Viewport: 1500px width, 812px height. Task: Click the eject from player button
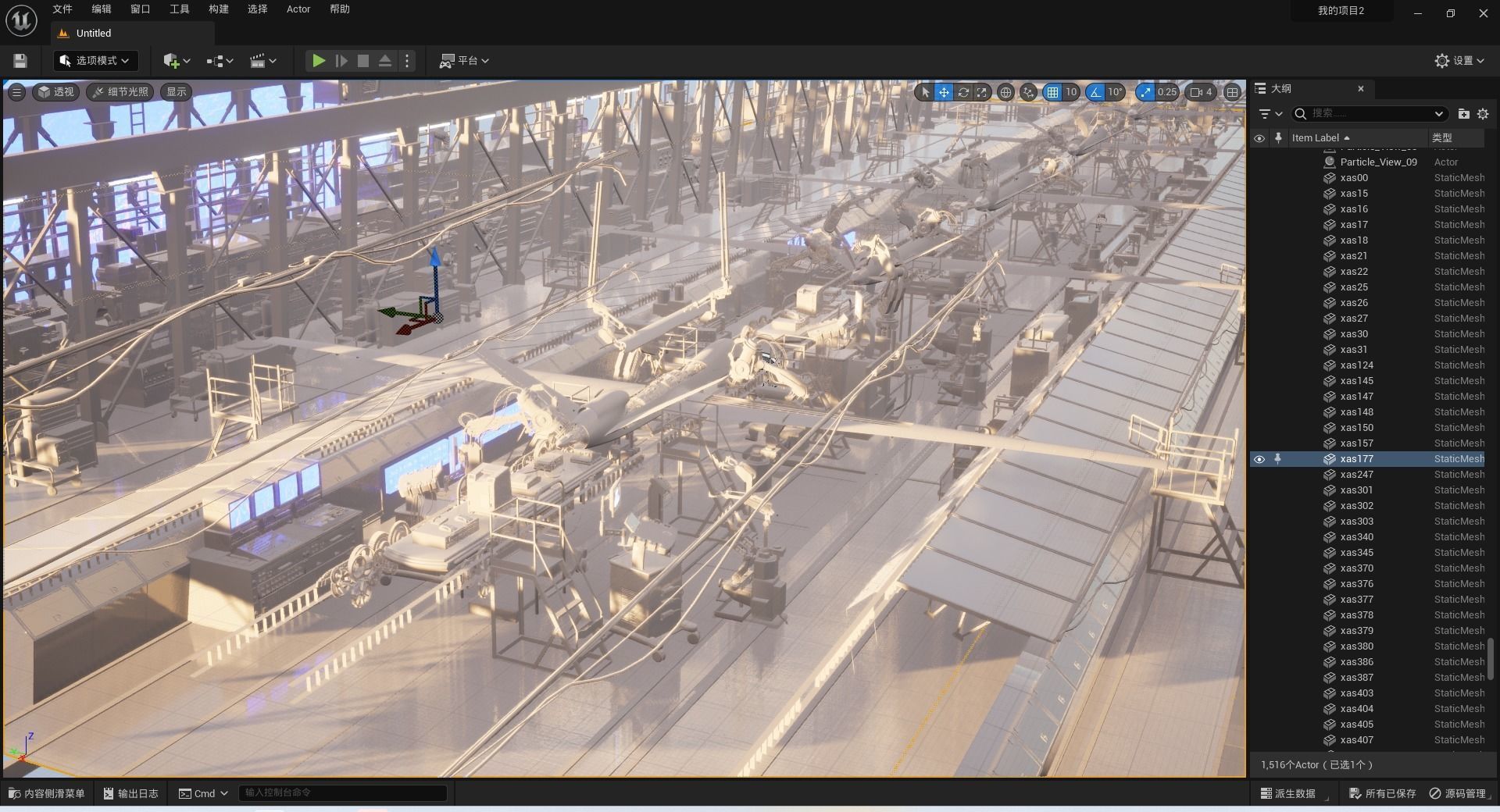pos(385,61)
